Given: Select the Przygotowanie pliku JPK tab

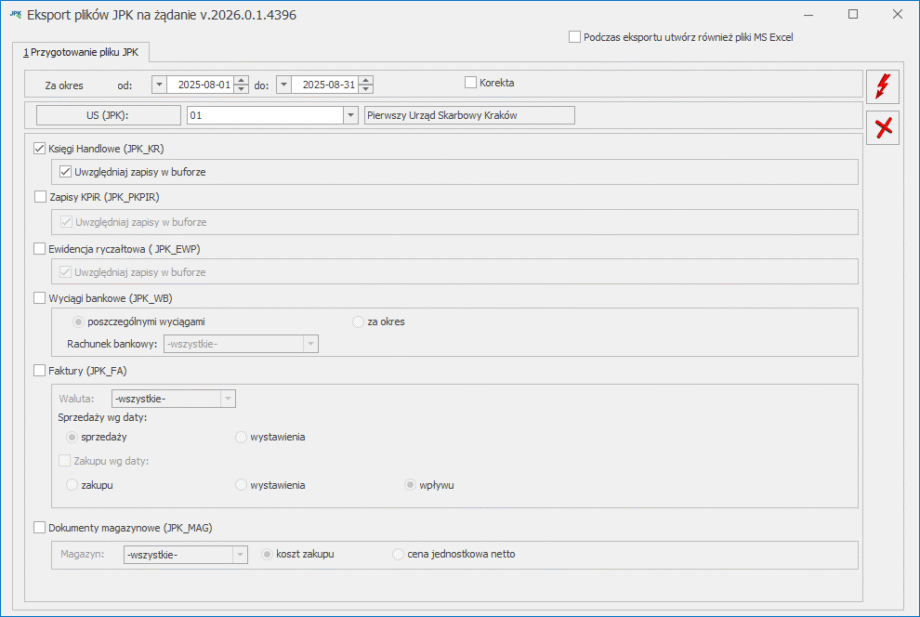Looking at the screenshot, I should pyautogui.click(x=81, y=53).
